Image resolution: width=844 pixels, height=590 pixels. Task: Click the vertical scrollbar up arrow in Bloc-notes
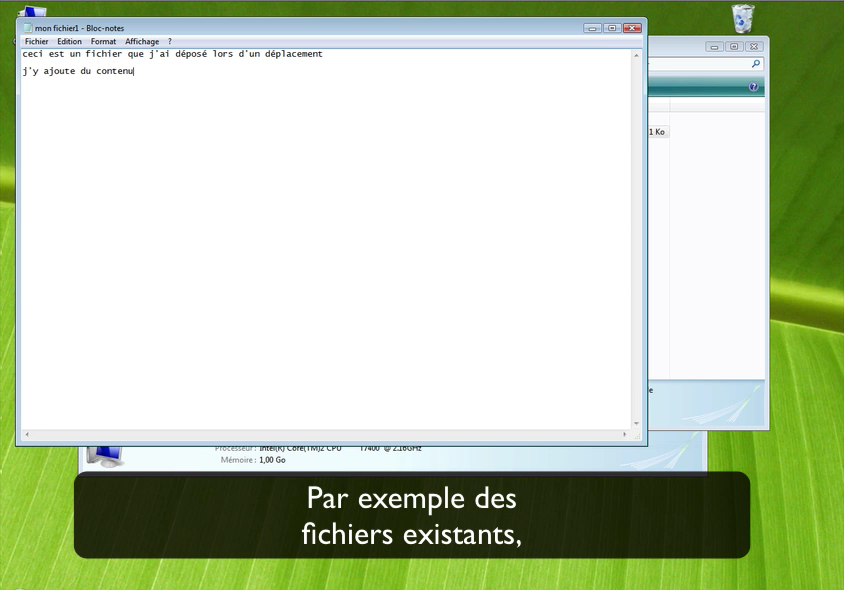[636, 55]
